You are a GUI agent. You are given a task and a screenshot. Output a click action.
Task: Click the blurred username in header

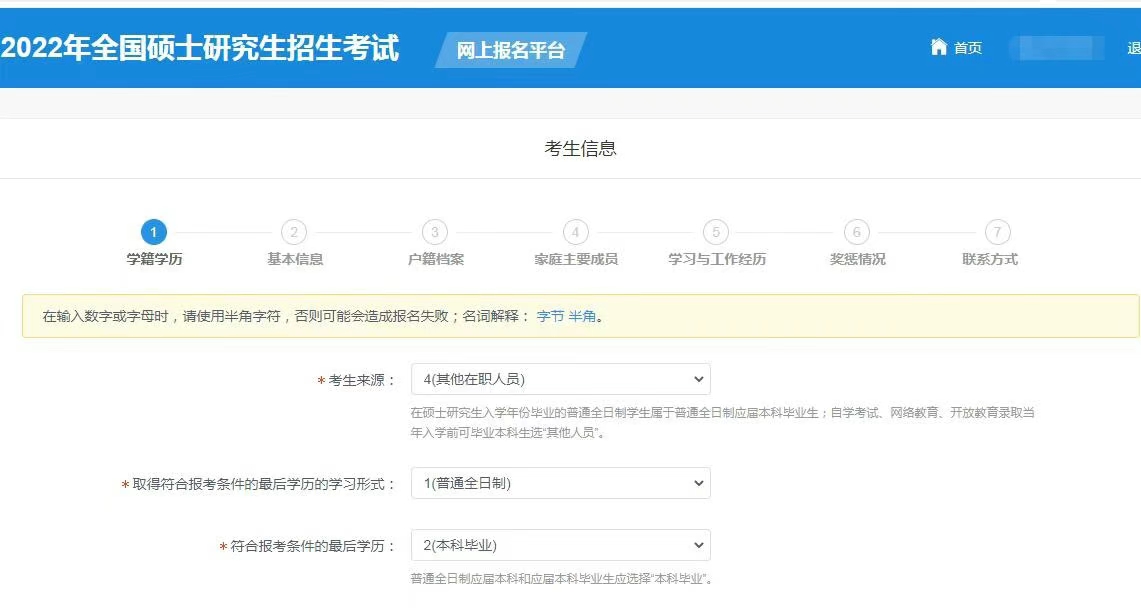pyautogui.click(x=1056, y=48)
